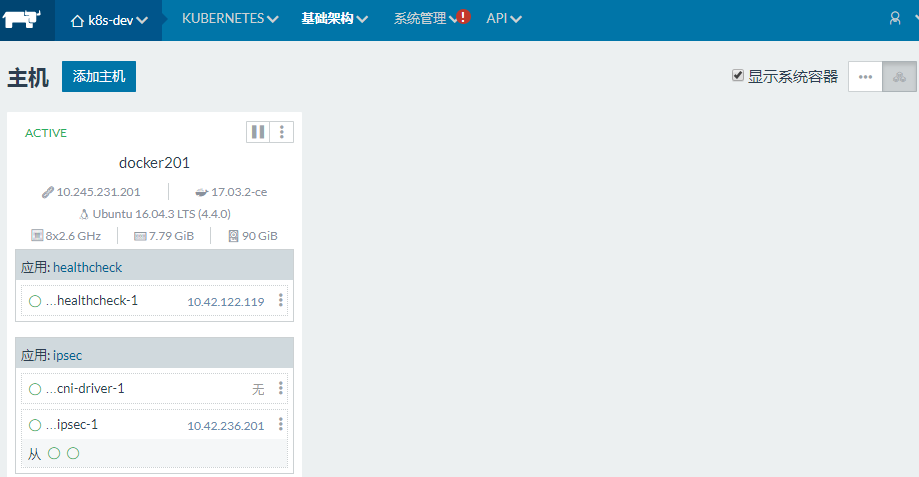
Task: Open the ipsec stack link
Action: pyautogui.click(x=67, y=356)
